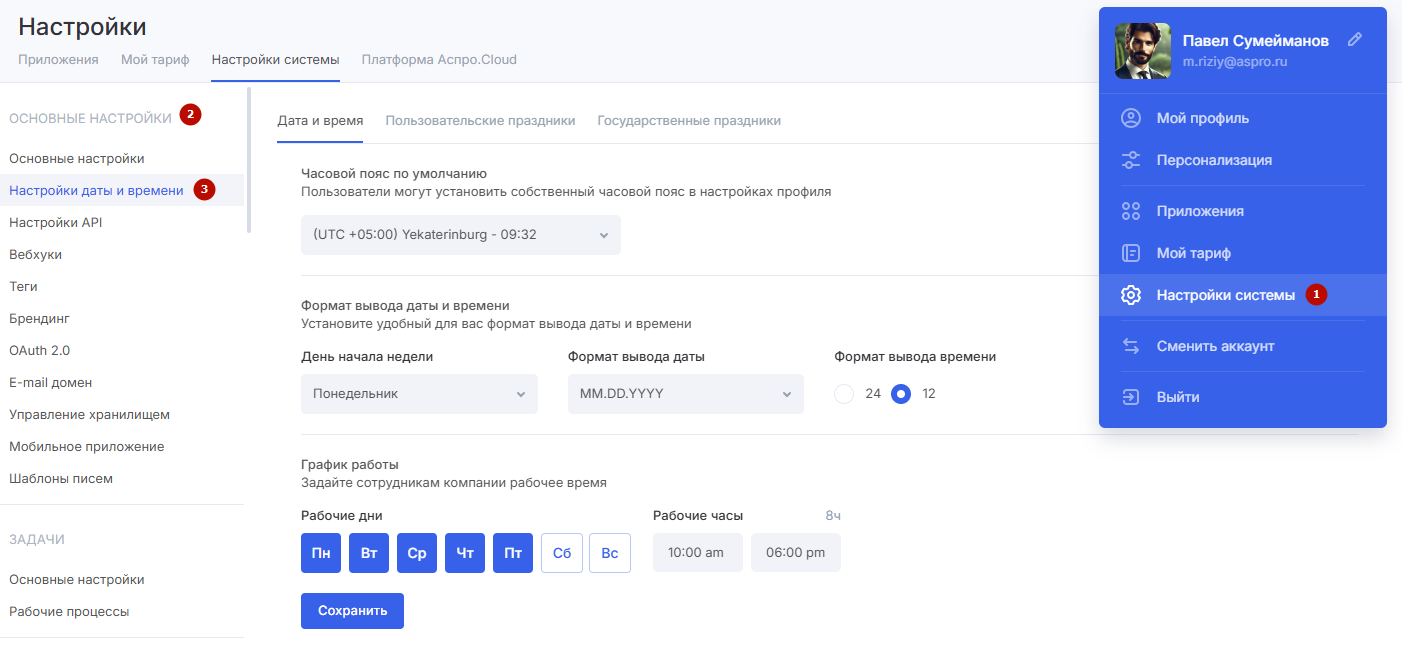Image resolution: width=1402 pixels, height=648 pixels.
Task: Select the 24-hour time format radio
Action: coord(844,394)
